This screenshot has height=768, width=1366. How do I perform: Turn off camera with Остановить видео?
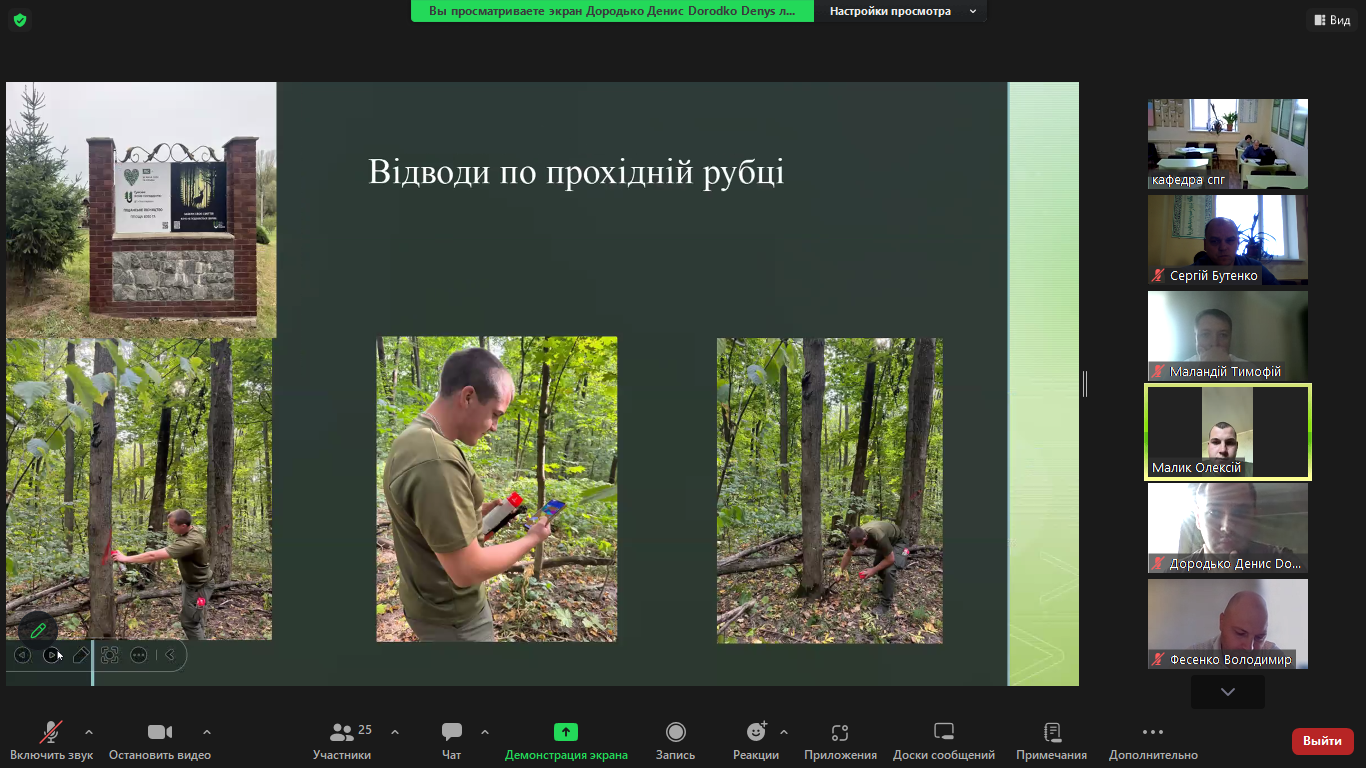160,740
